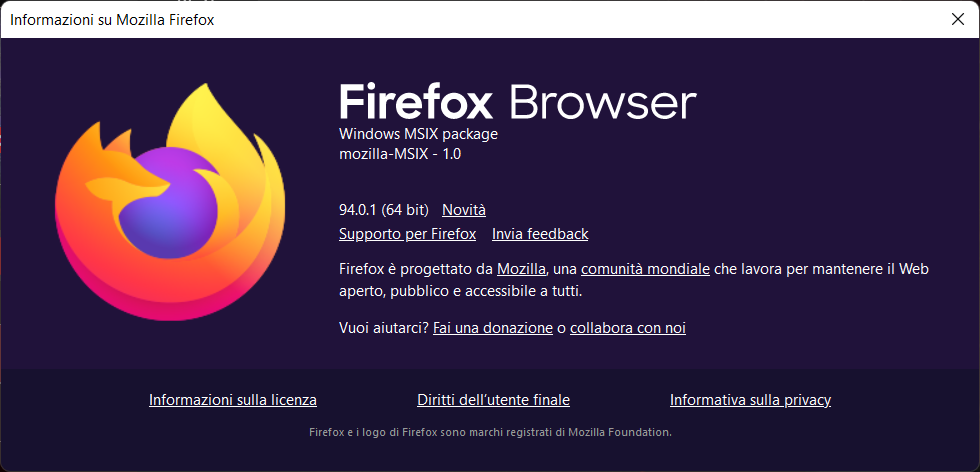980x472 pixels.
Task: Open Informativa sulla privacy link
Action: click(750, 400)
